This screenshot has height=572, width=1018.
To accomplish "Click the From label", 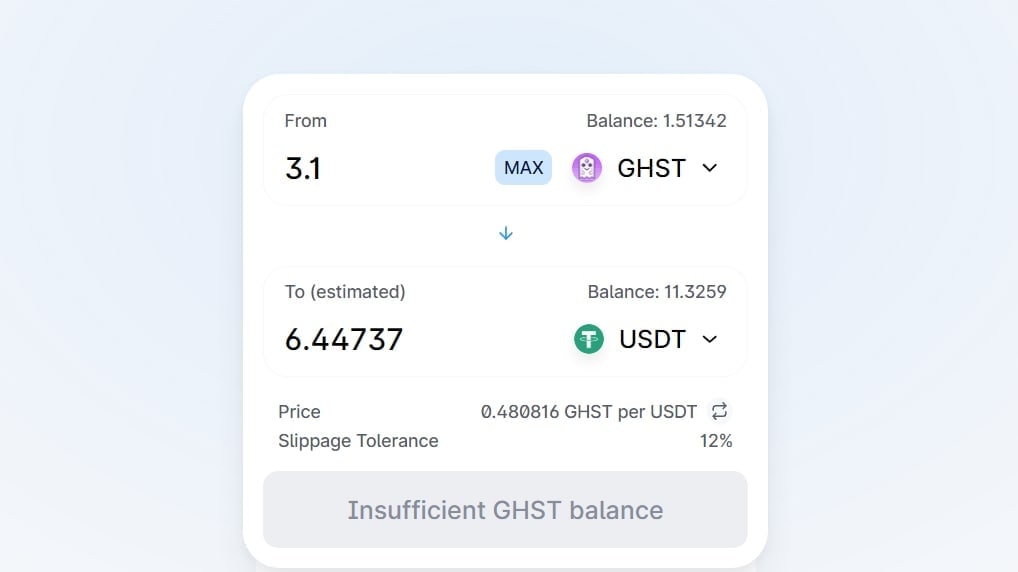I will pos(306,121).
